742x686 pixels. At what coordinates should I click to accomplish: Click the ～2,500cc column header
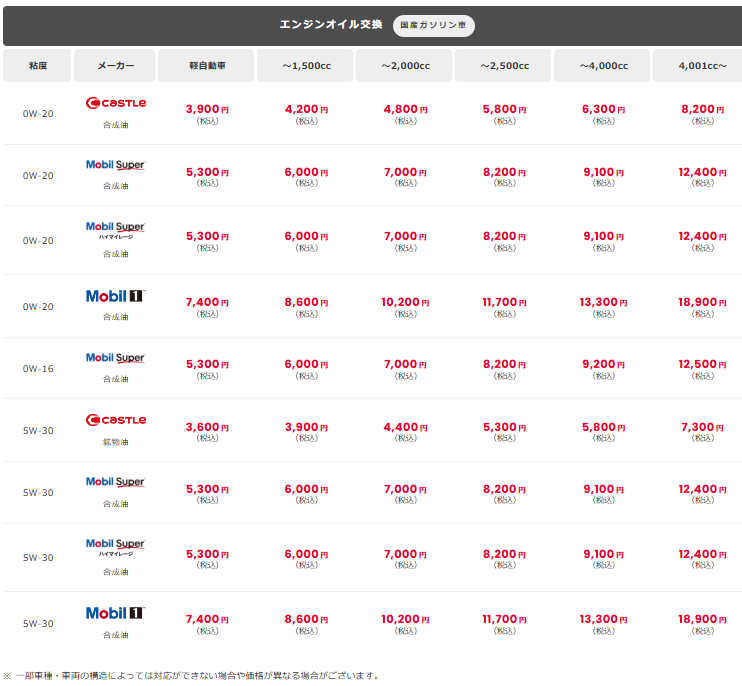click(503, 66)
